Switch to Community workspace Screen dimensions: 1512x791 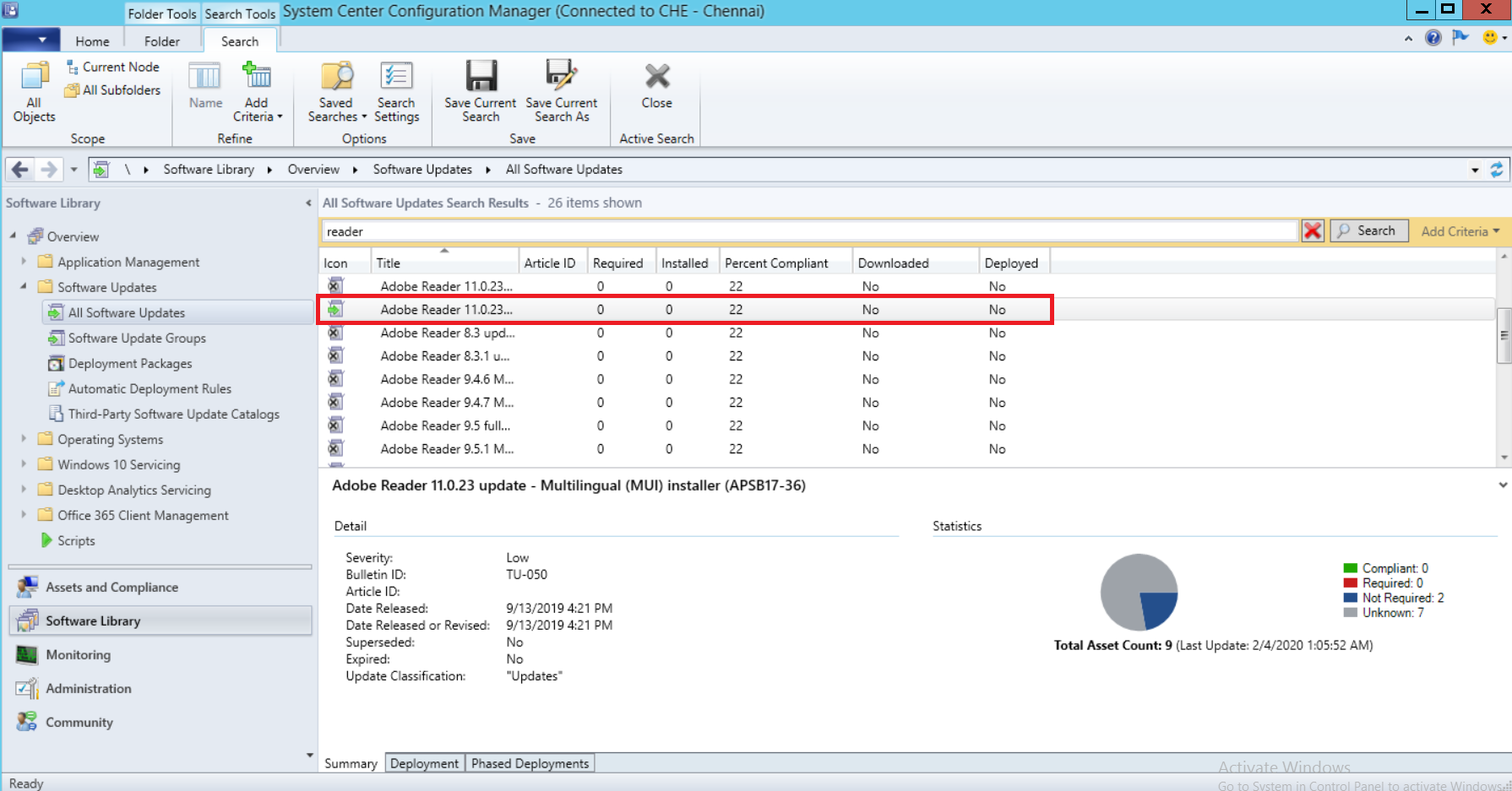[x=160, y=723]
